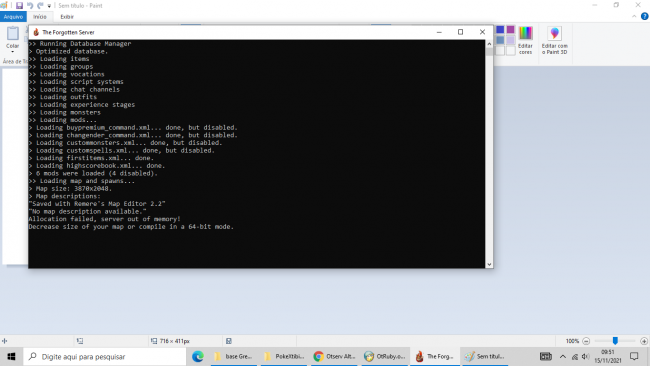Screen dimensions: 650x366
Task: Click the Colar paste icon
Action: [x=12, y=33]
